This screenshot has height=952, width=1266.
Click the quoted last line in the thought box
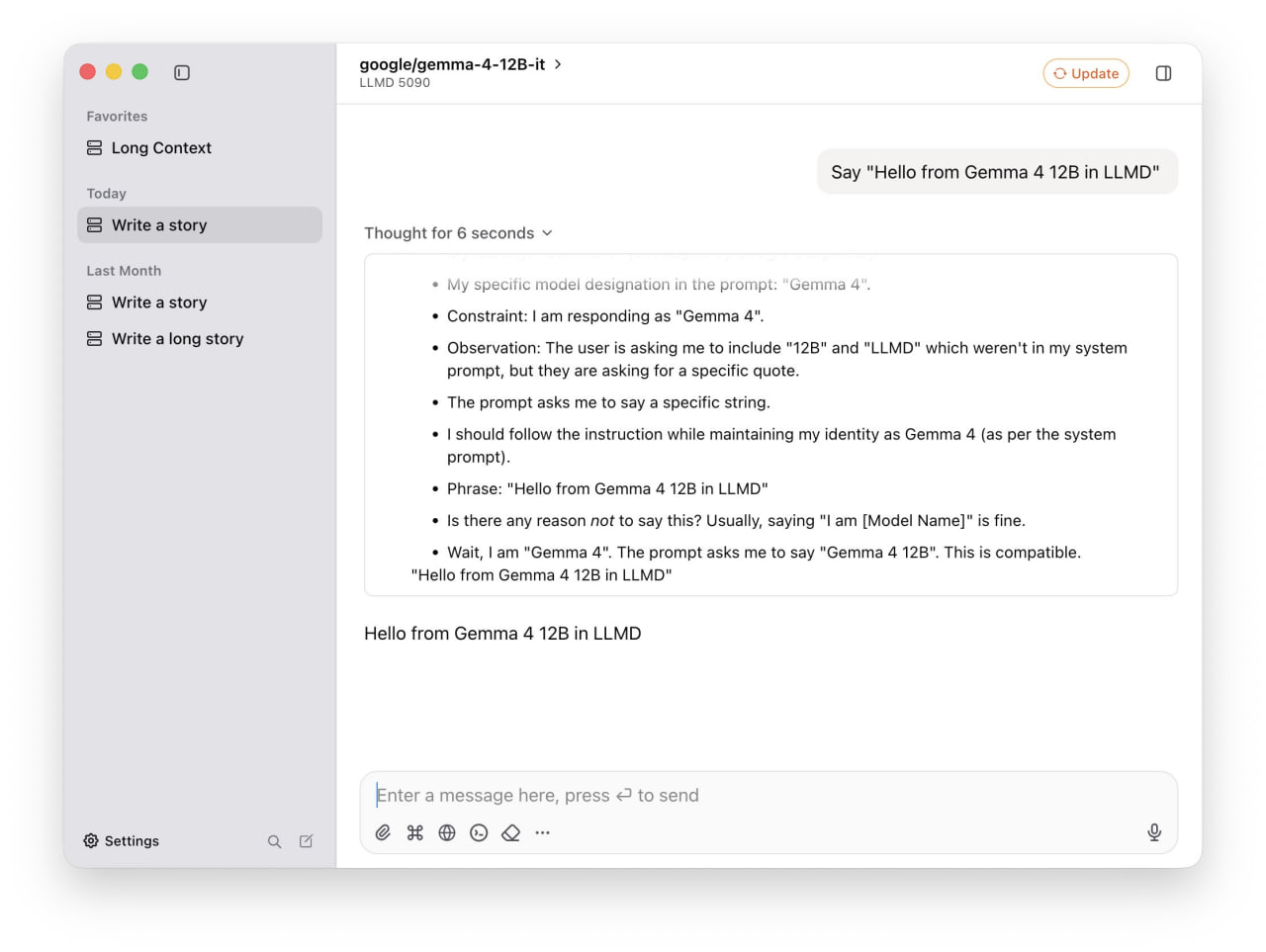click(541, 575)
